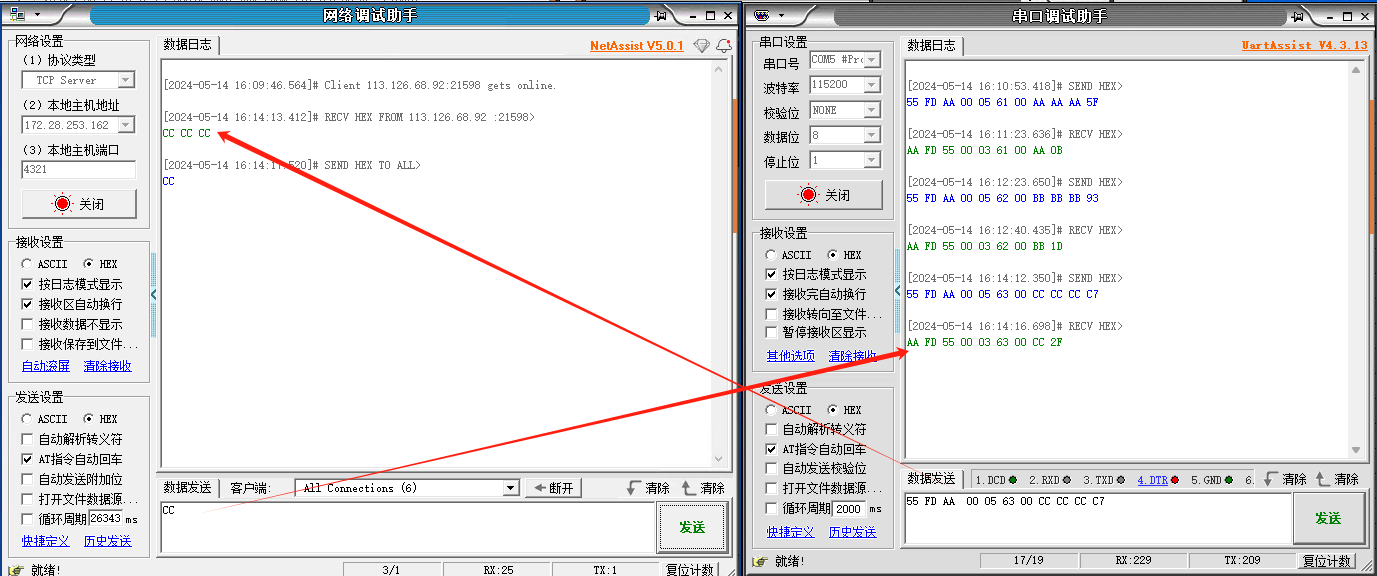The width and height of the screenshot is (1377, 576).
Task: Pin the 串口调试助手 window on top
Action: [x=1297, y=15]
